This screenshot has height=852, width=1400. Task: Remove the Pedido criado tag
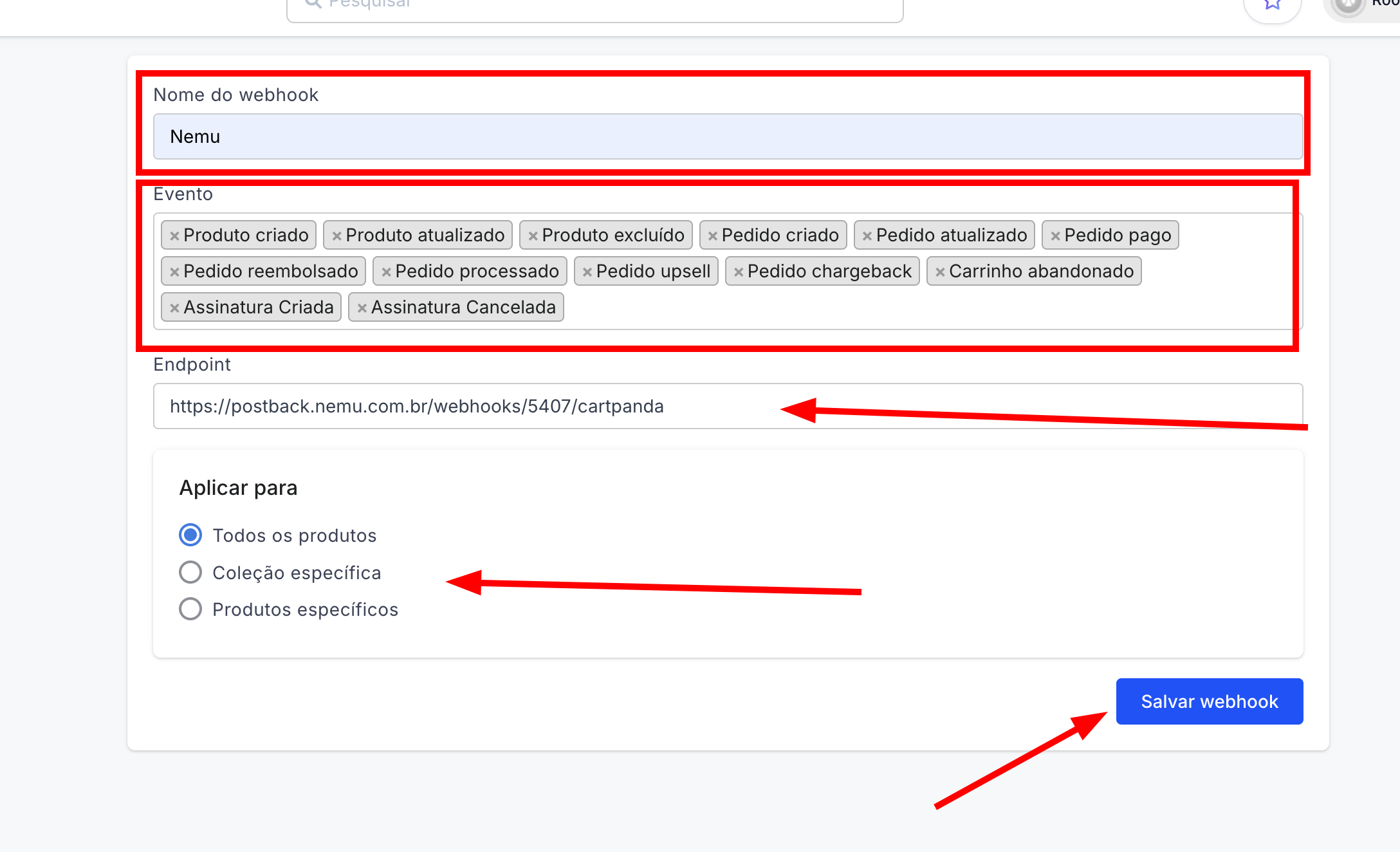coord(712,236)
